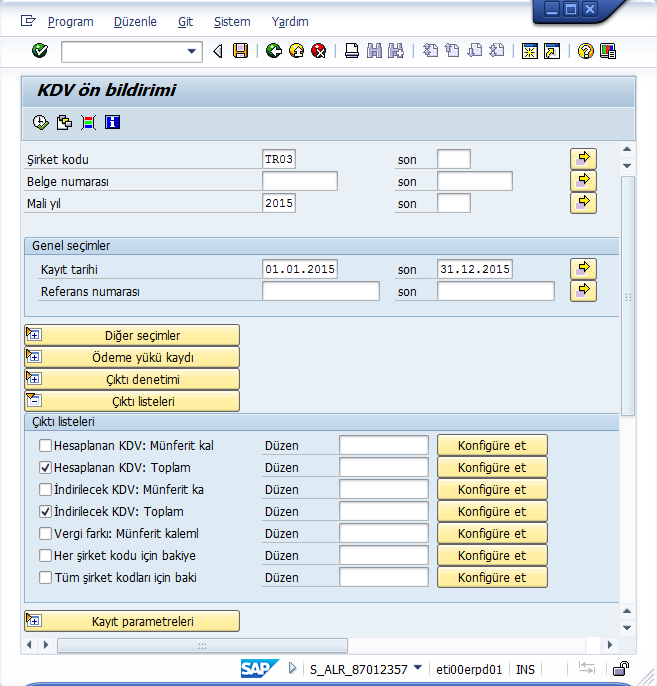Click multiple selection arrow for Şirket kodu
The image size is (657, 686).
583,158
